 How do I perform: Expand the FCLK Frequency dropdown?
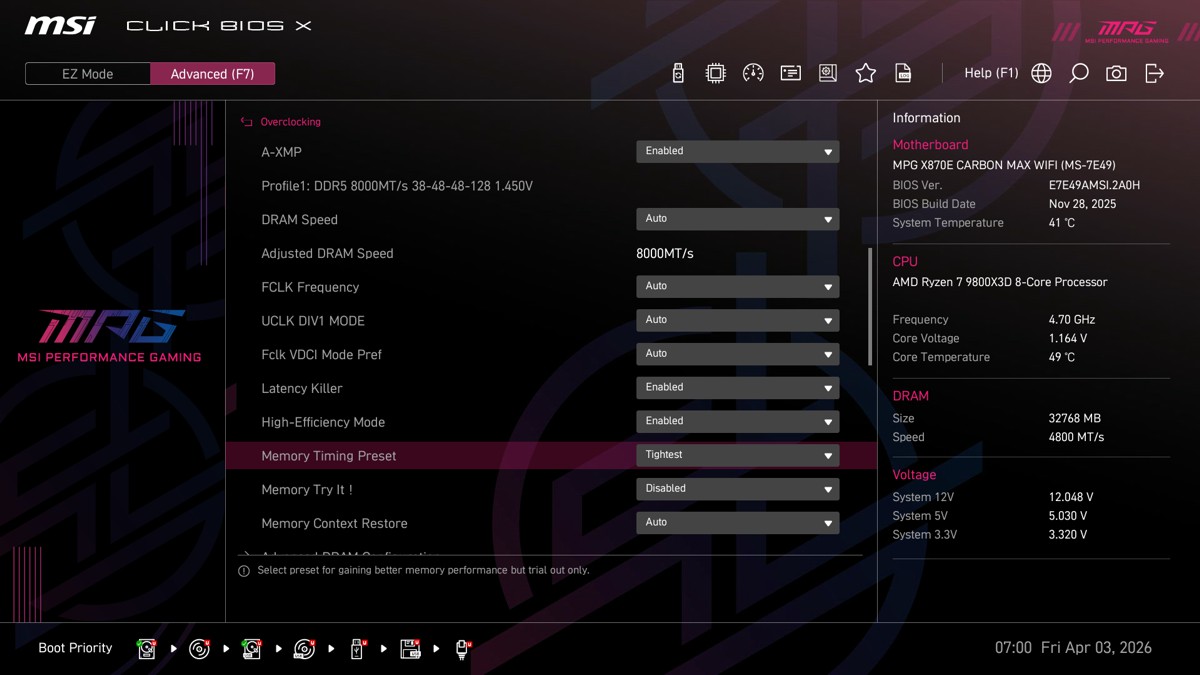pos(737,287)
